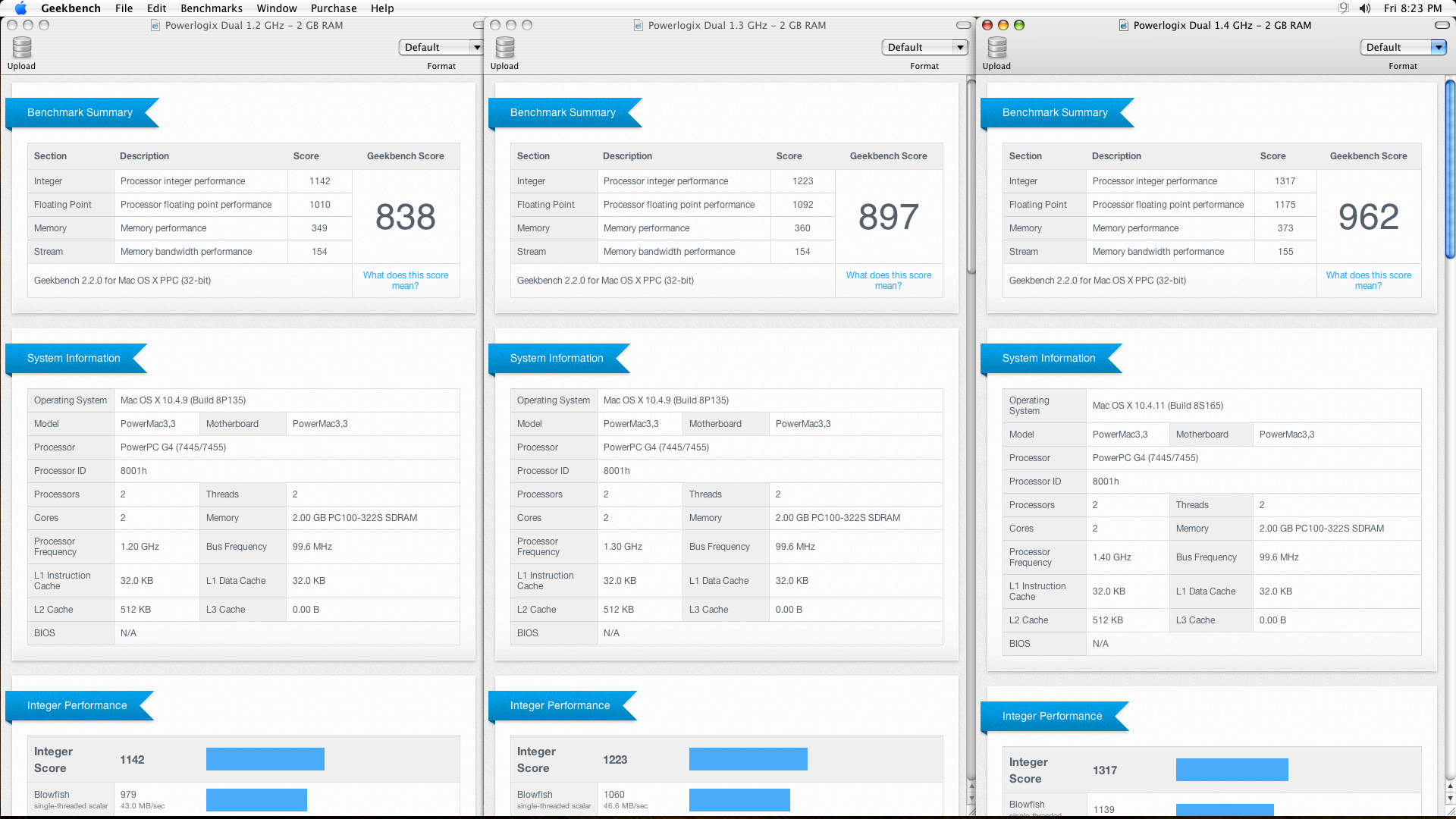This screenshot has width=1456, height=819.
Task: Click document proxy icon in 1.3 GHz title
Action: click(x=639, y=25)
